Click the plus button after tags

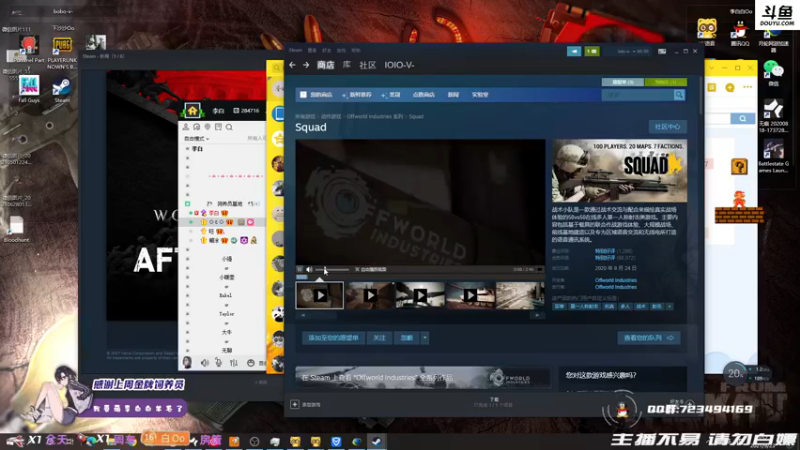[669, 307]
